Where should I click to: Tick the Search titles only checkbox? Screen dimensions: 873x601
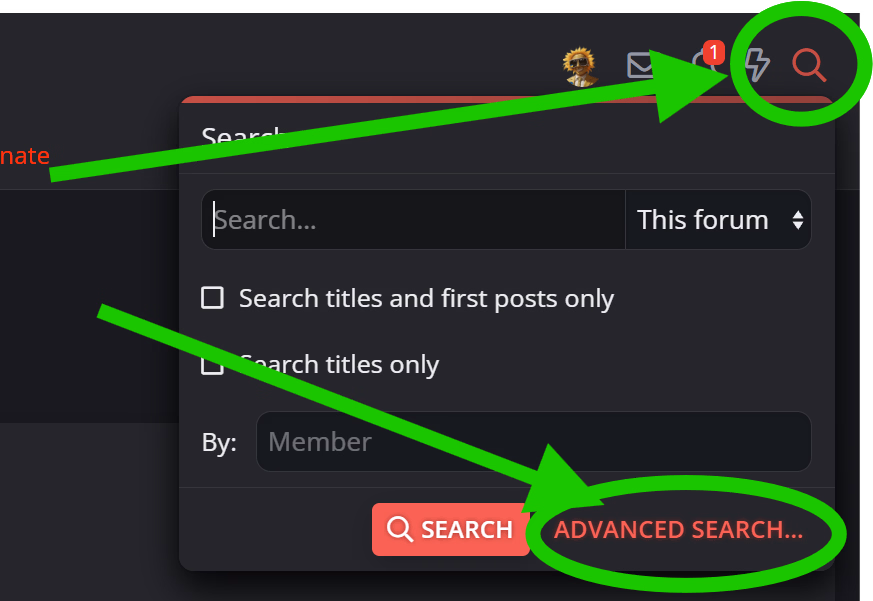(212, 364)
